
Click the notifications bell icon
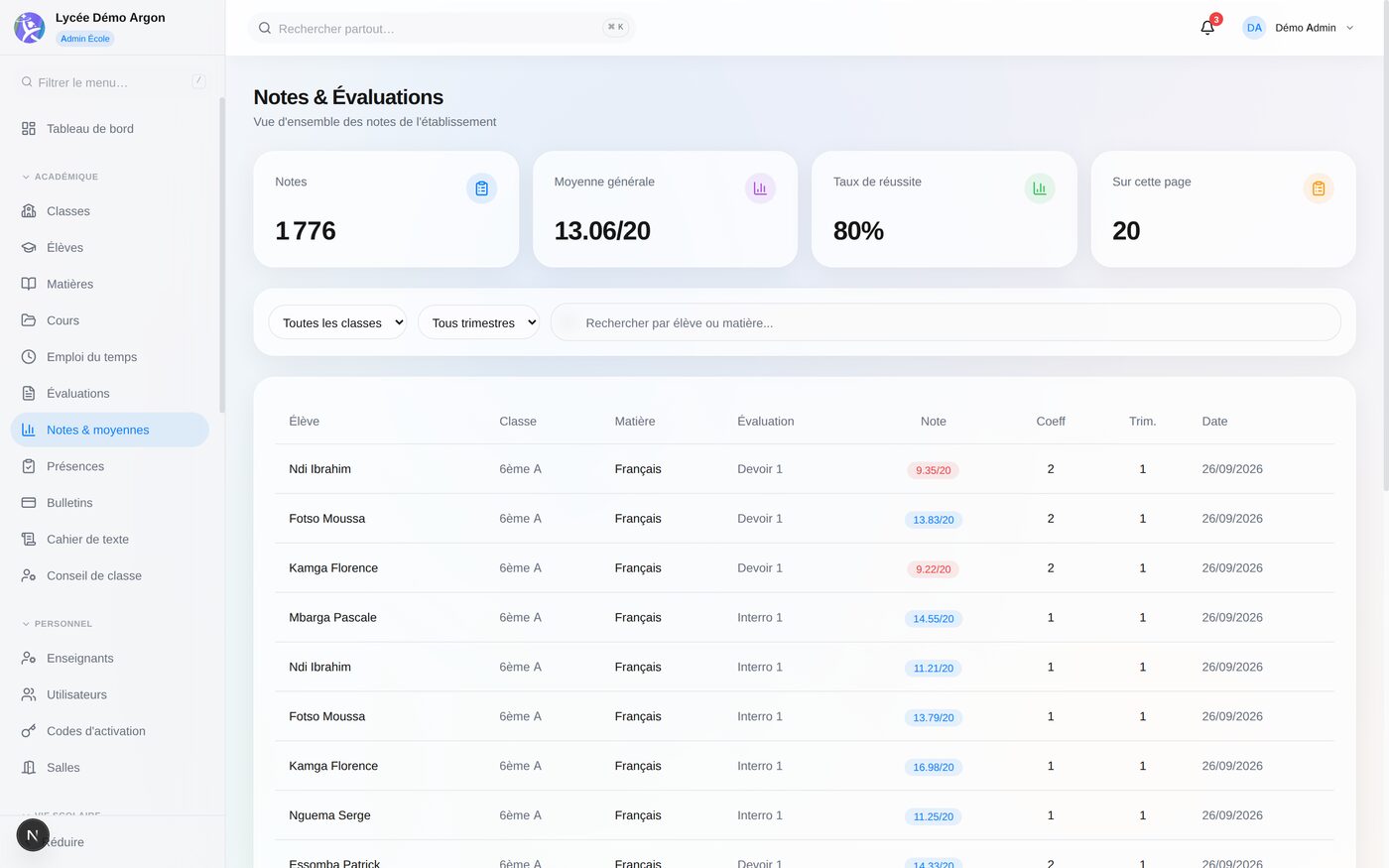[1207, 28]
